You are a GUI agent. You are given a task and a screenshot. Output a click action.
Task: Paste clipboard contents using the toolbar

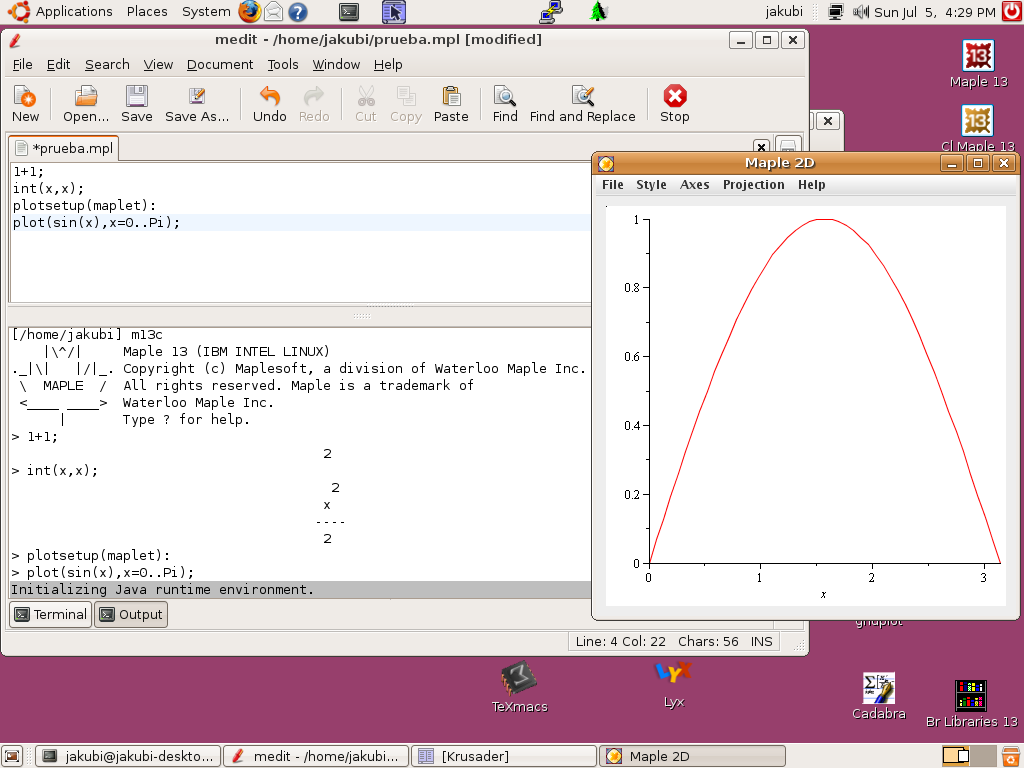[451, 104]
